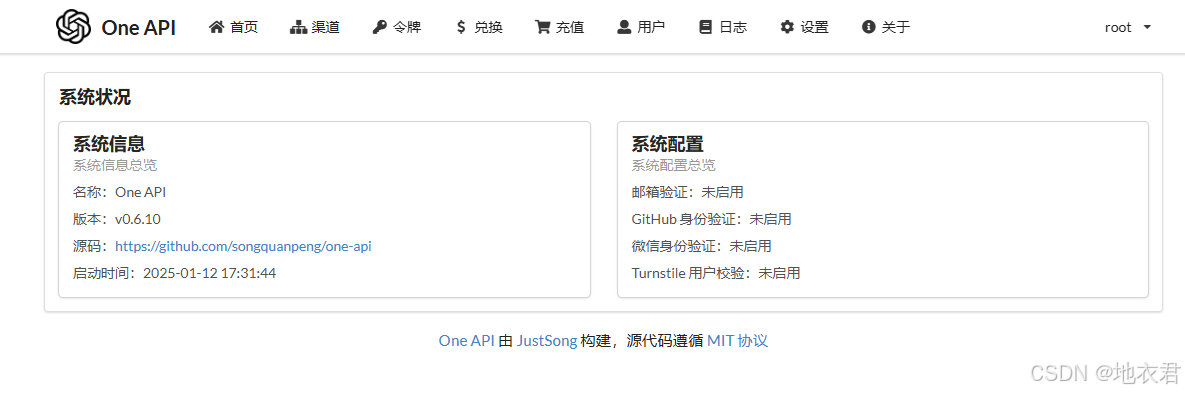Click the caret arrow next to root
Image resolution: width=1185 pixels, height=393 pixels.
1147,27
